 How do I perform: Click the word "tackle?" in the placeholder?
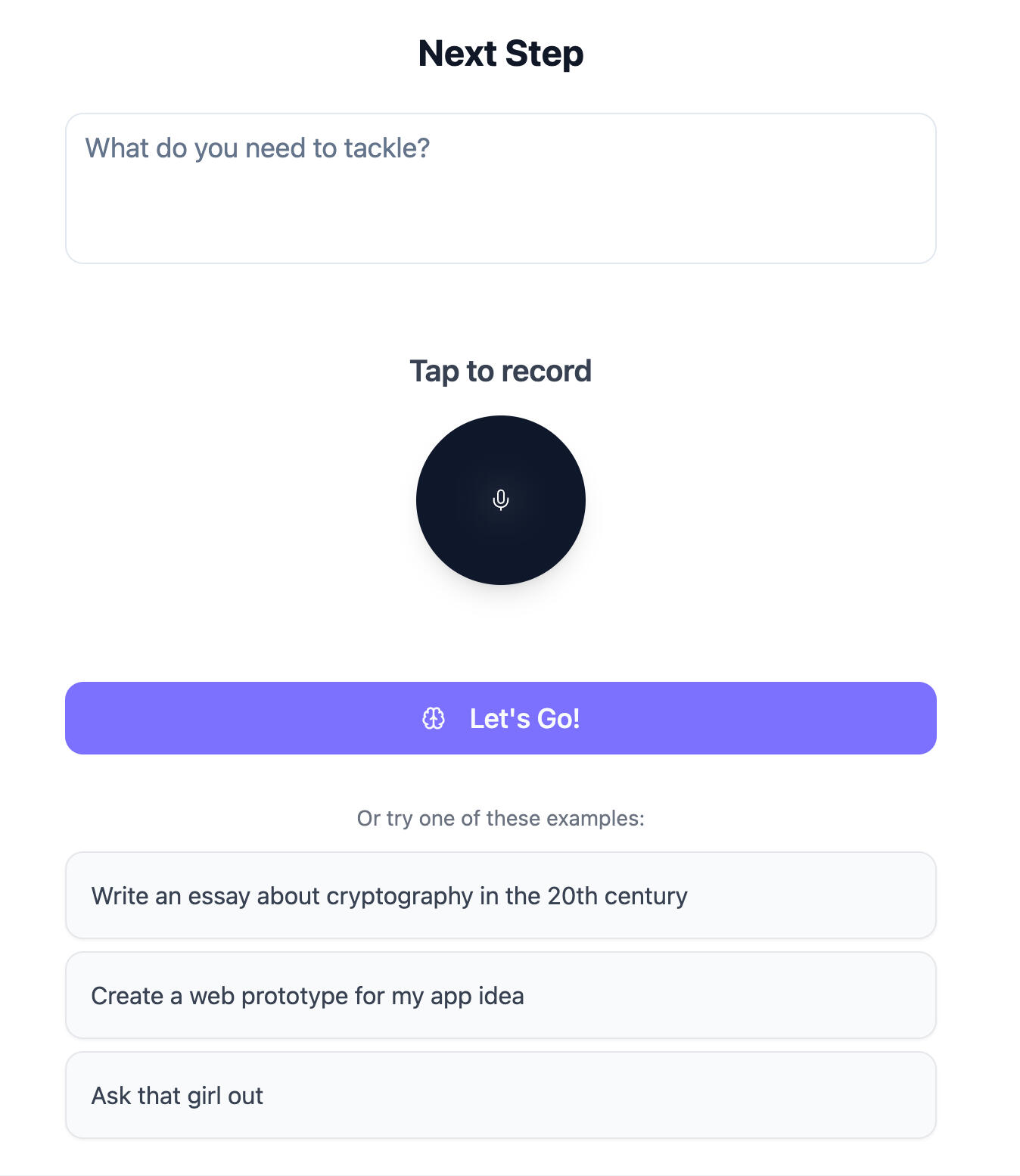pos(387,148)
